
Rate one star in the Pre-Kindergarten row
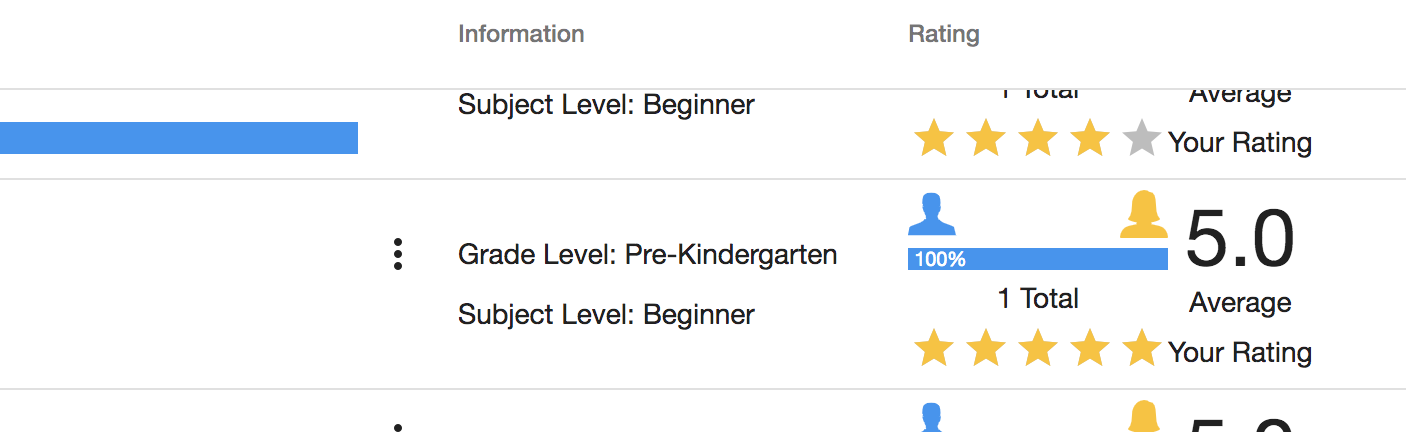(934, 350)
